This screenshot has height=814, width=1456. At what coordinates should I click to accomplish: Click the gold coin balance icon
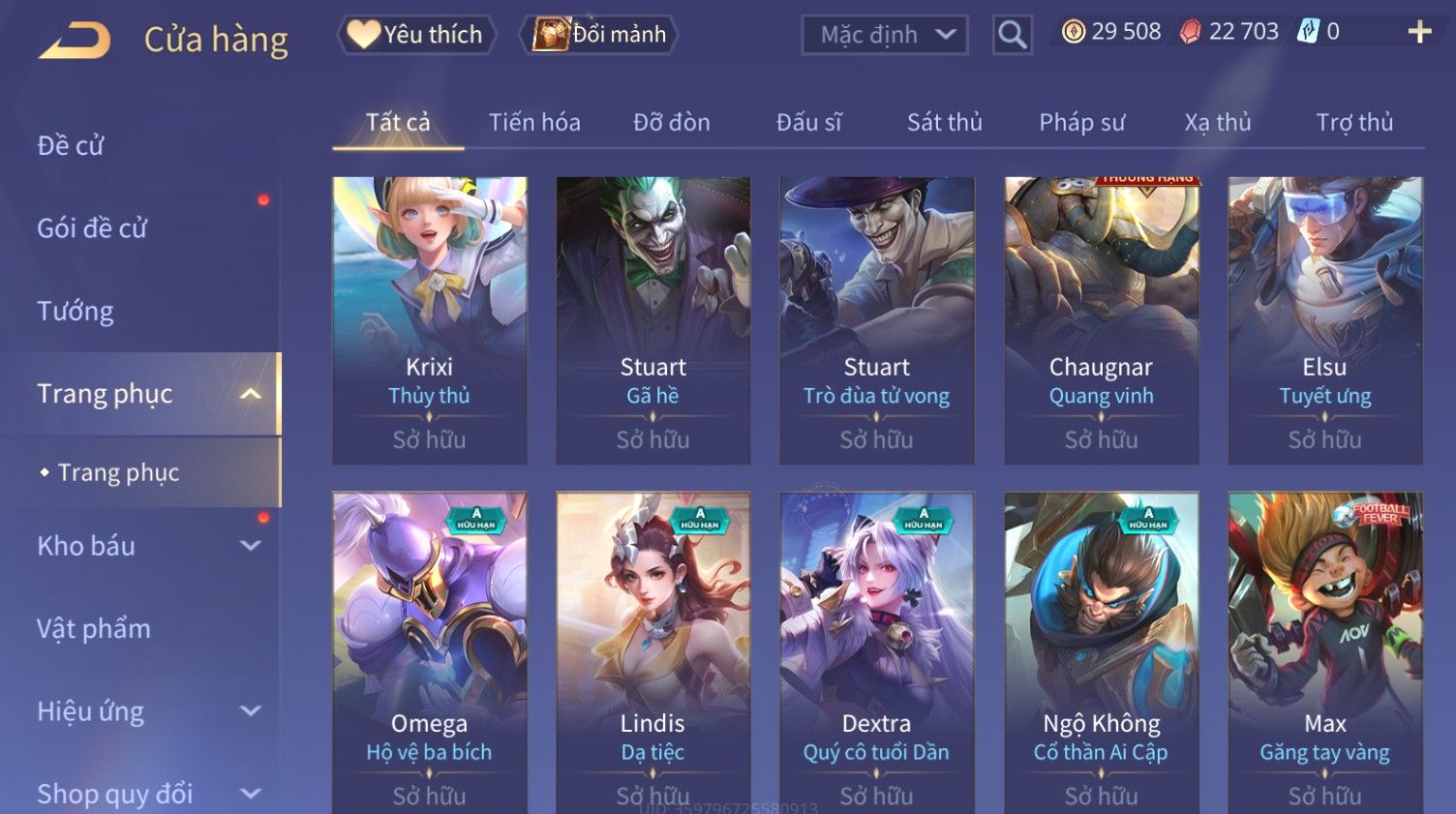(x=1073, y=32)
